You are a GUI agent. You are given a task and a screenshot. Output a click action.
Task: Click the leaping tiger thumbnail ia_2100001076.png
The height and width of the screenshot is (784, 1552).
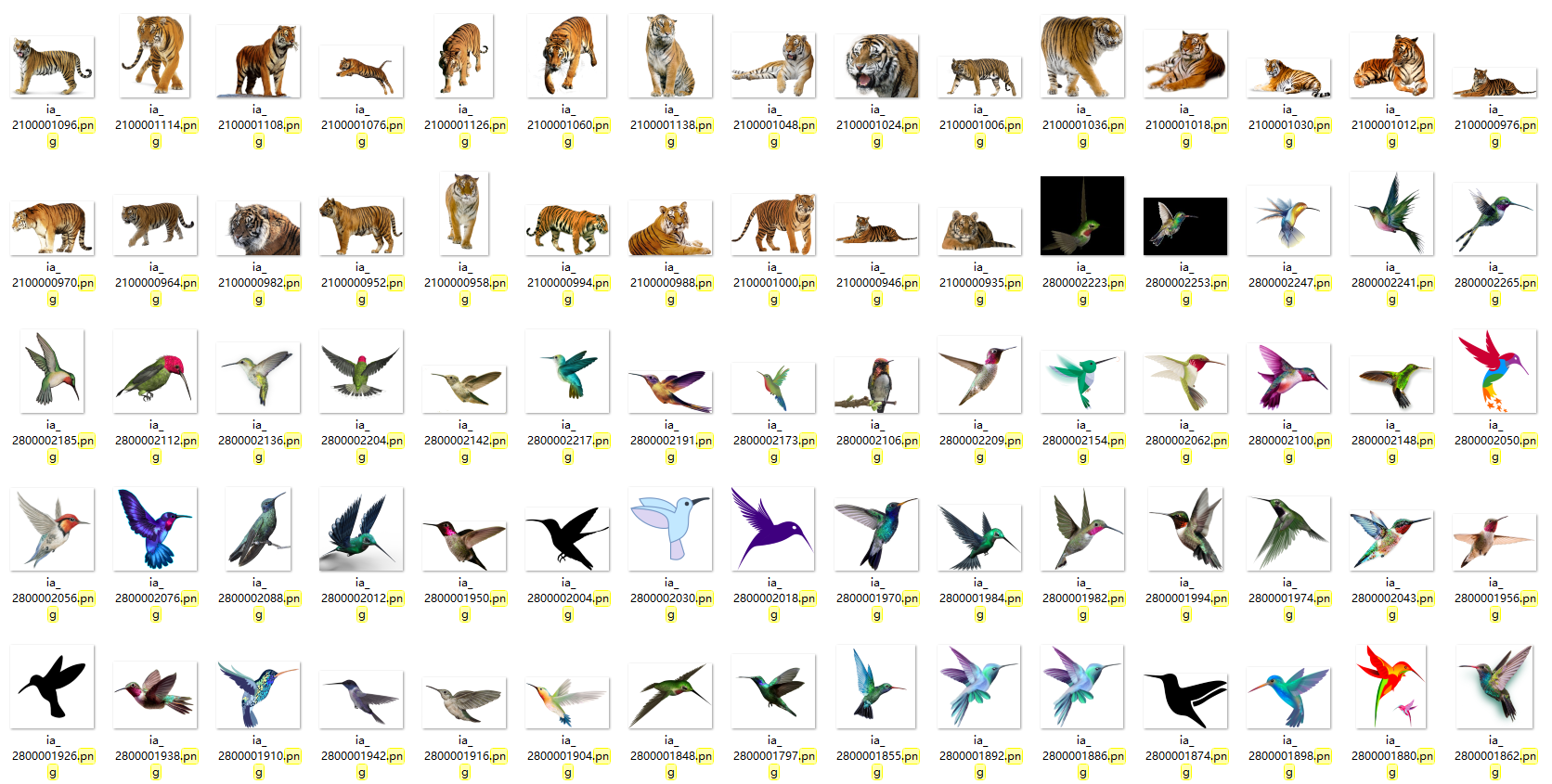coord(361,71)
